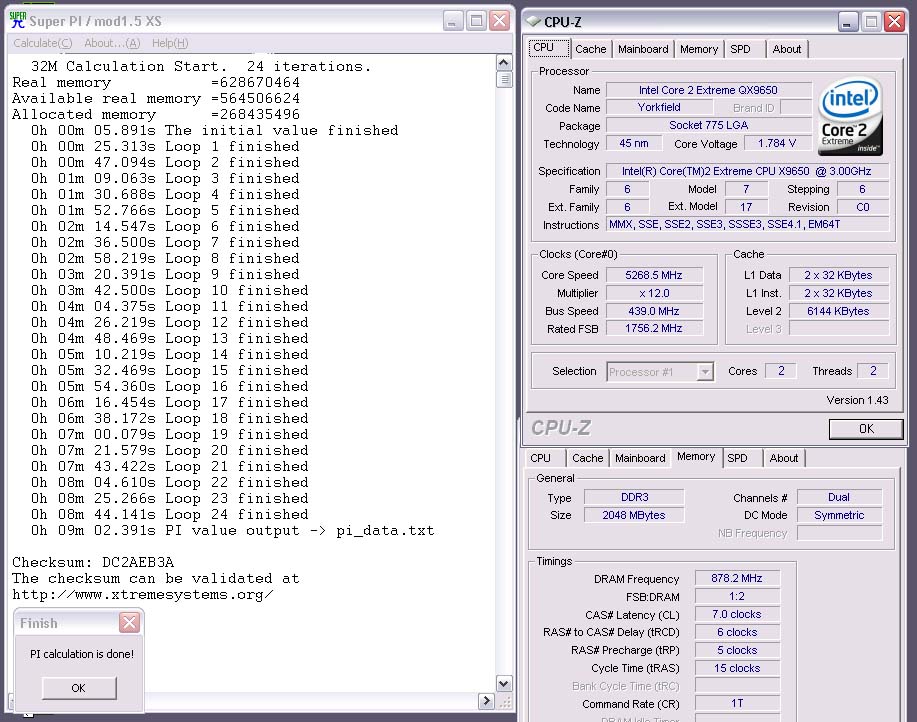The height and width of the screenshot is (722, 917).
Task: Click the xtremesystems.org URL text
Action: 143,595
